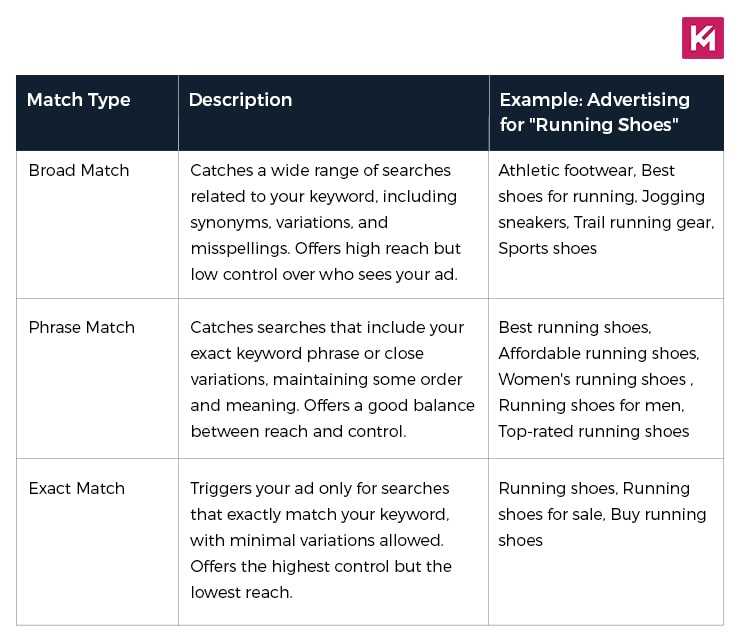The image size is (740, 643).
Task: Click the "Exact Match" row label
Action: pos(77,489)
